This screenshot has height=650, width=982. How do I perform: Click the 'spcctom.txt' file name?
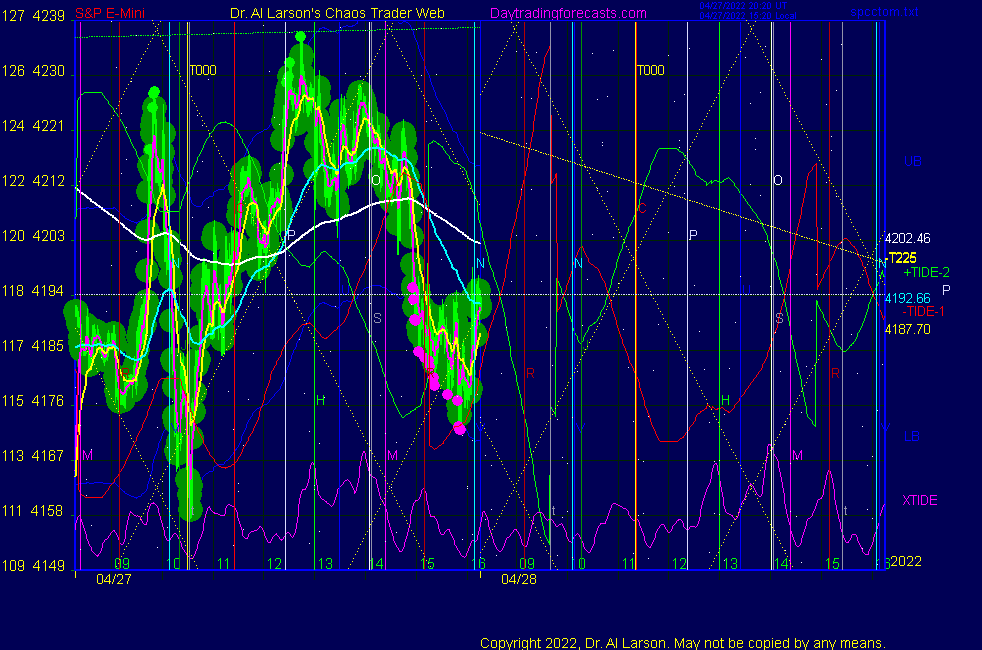click(884, 12)
